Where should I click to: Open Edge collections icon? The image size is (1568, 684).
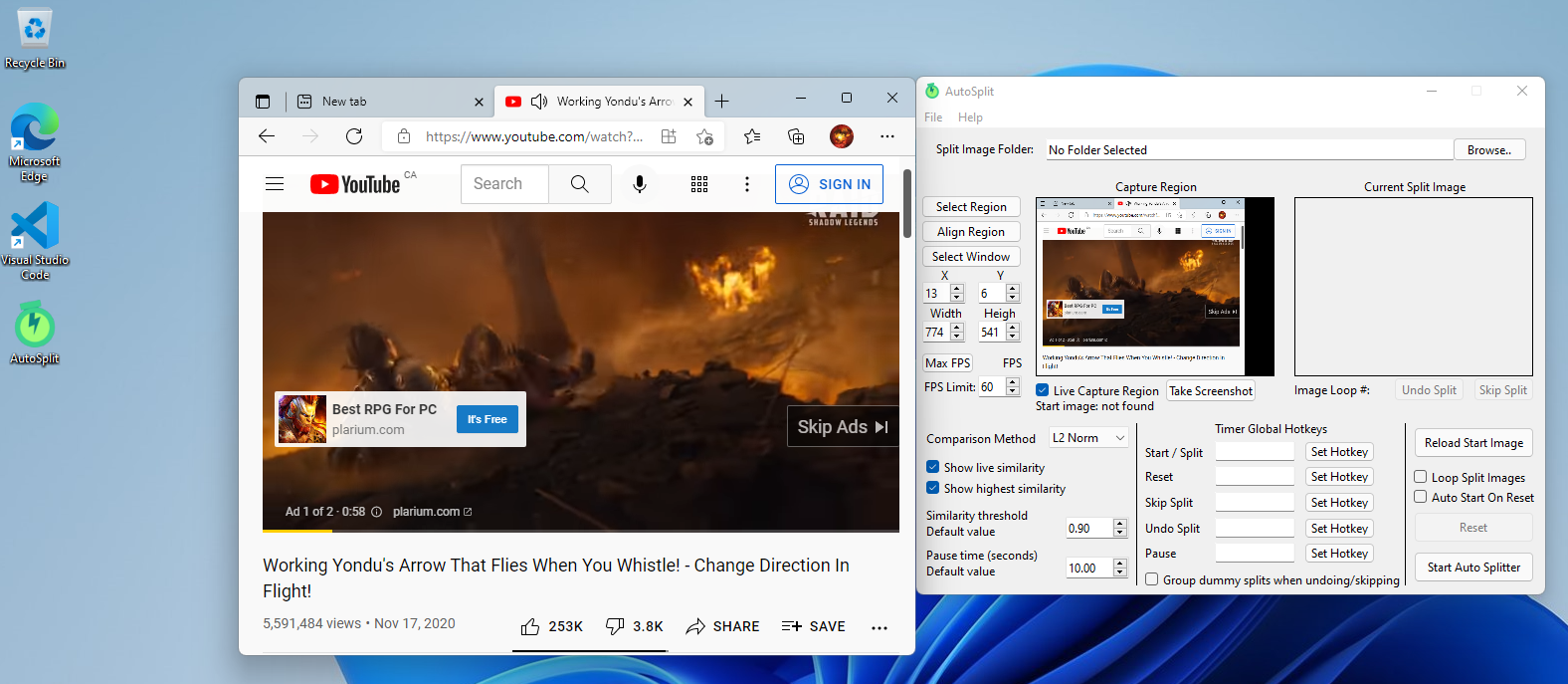pos(796,136)
